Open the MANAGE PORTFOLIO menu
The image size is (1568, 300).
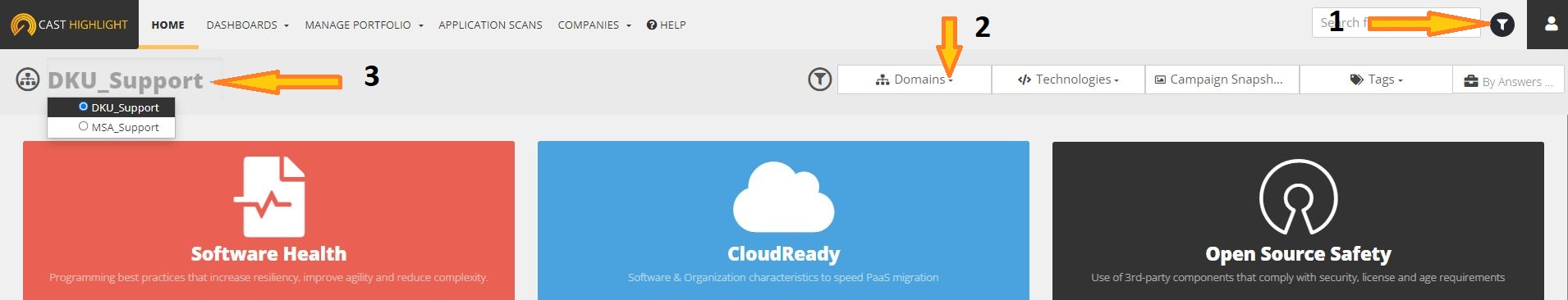[364, 25]
